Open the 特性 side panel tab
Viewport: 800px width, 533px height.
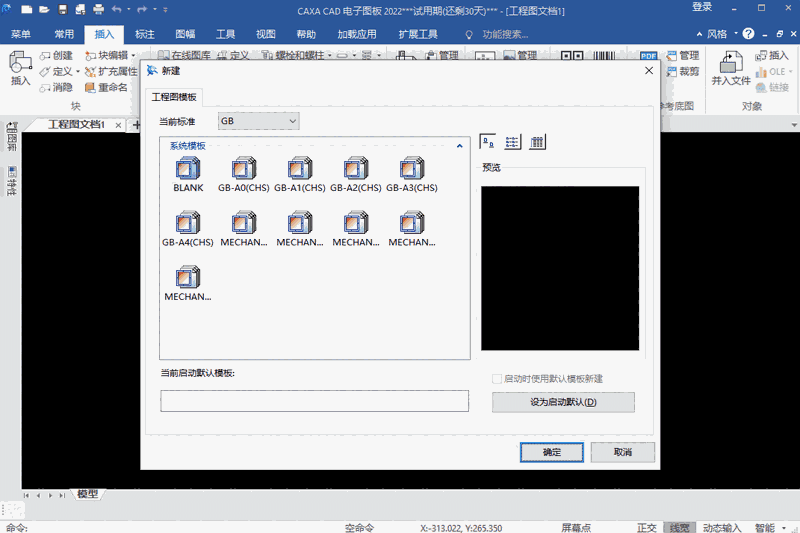12,181
